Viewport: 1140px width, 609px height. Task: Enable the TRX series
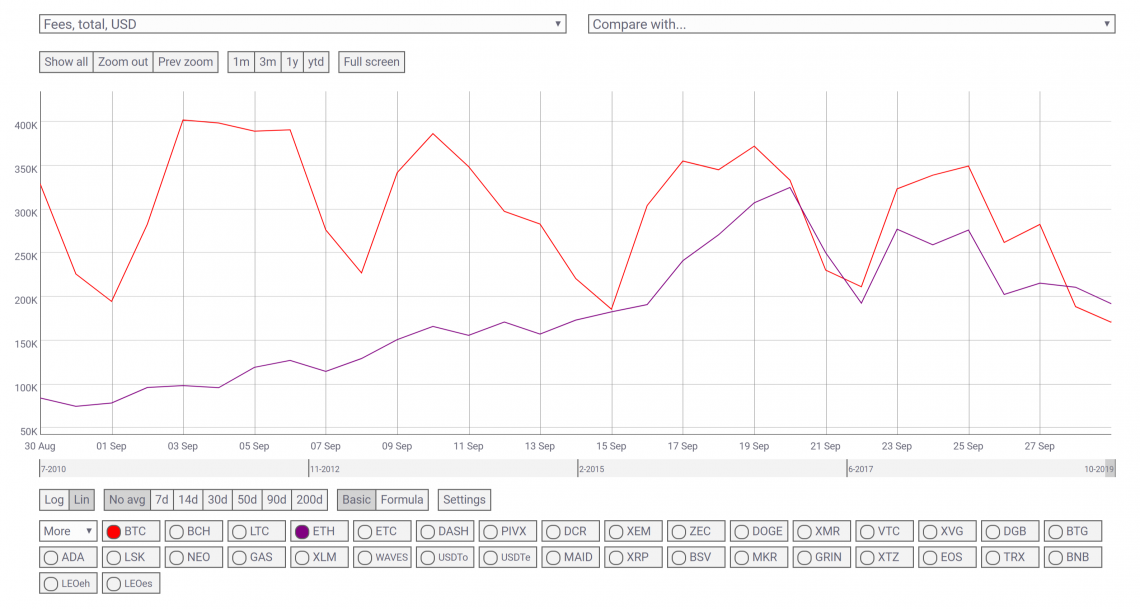click(x=1010, y=557)
